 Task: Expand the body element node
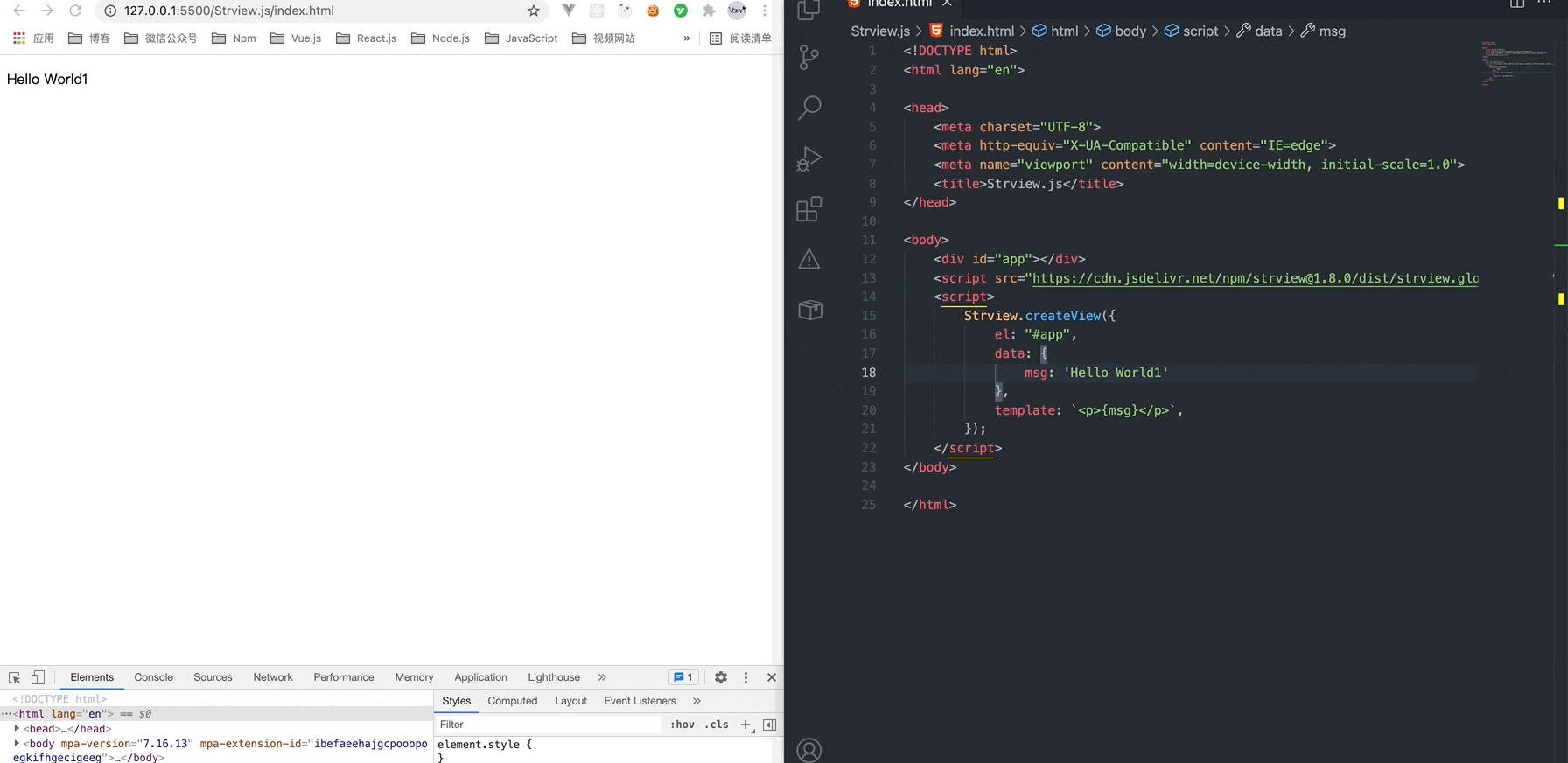pos(17,743)
